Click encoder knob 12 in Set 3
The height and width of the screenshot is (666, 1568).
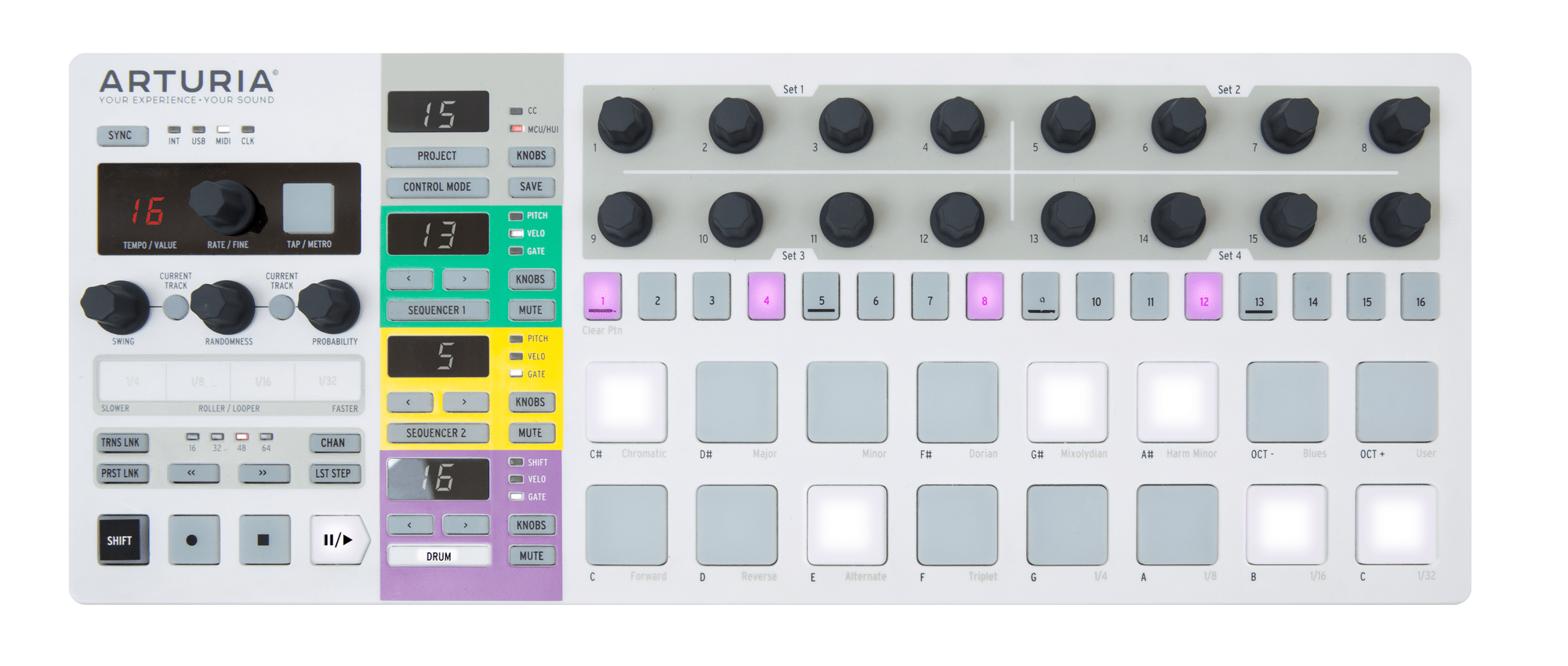pos(956,220)
